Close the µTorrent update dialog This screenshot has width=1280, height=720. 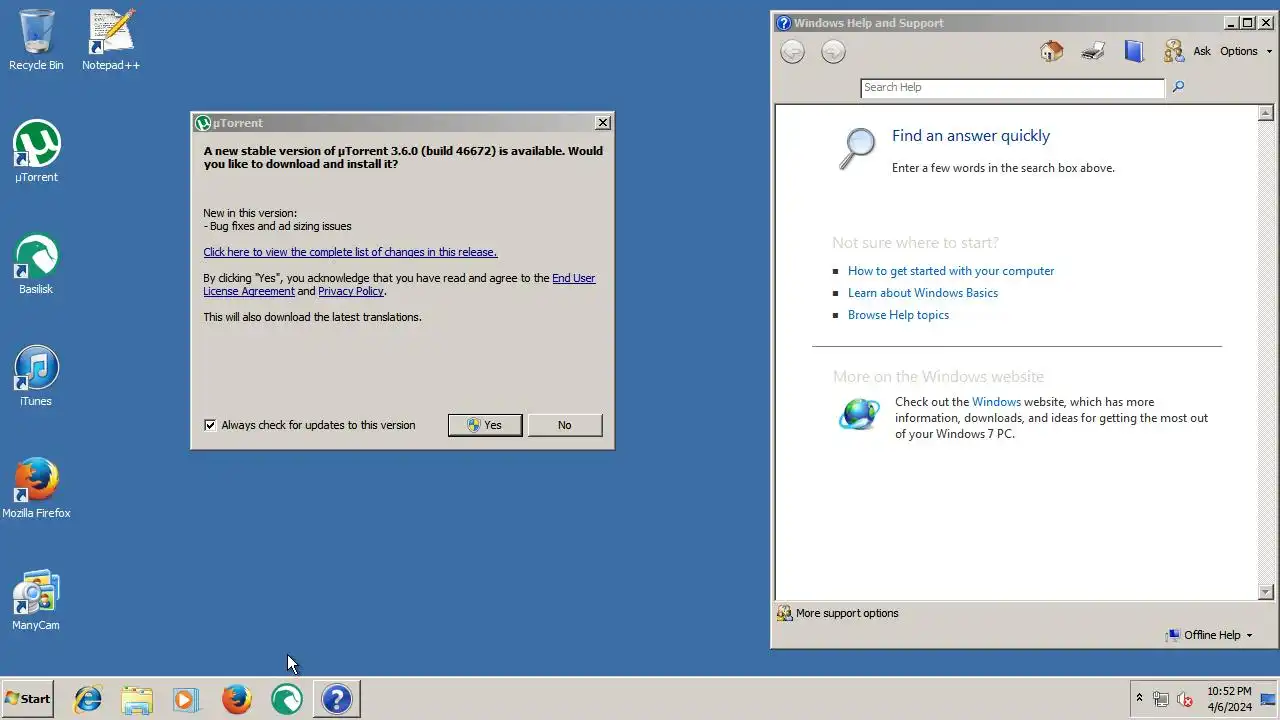pyautogui.click(x=603, y=122)
